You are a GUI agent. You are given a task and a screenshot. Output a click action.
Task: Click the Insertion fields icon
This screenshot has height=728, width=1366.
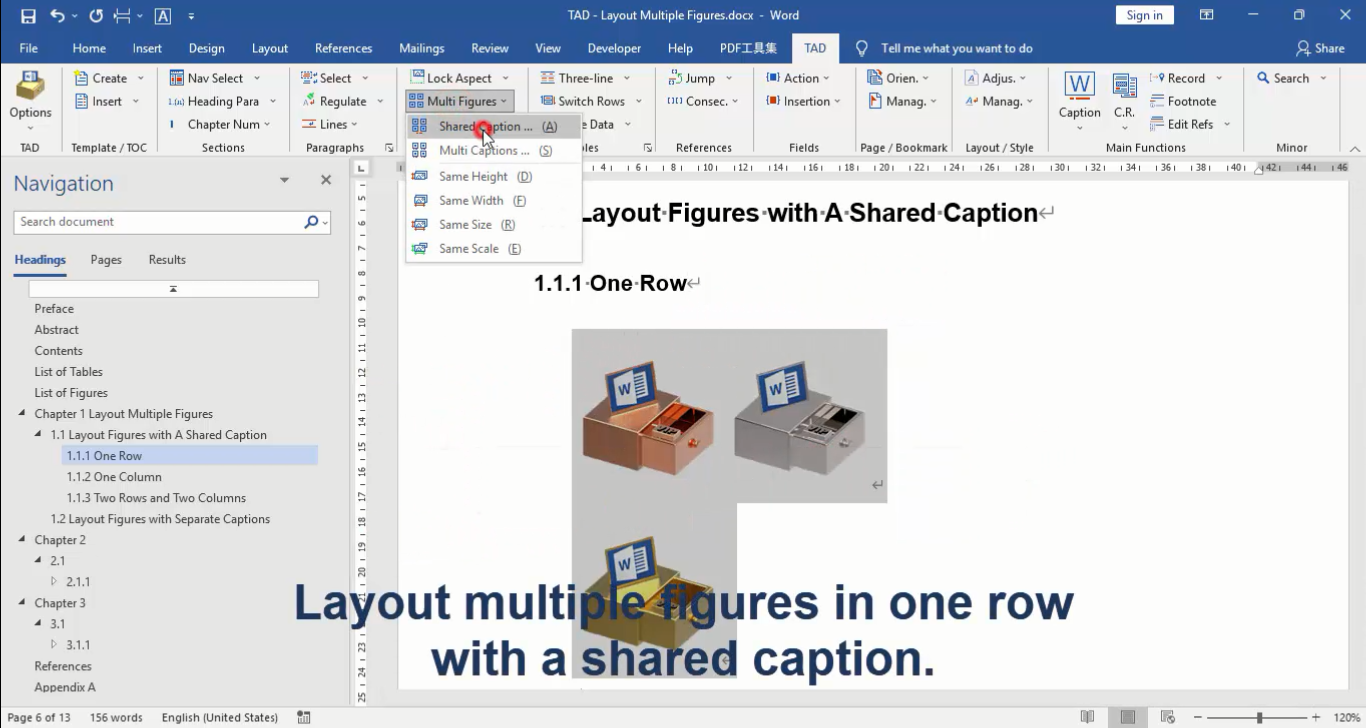[772, 101]
